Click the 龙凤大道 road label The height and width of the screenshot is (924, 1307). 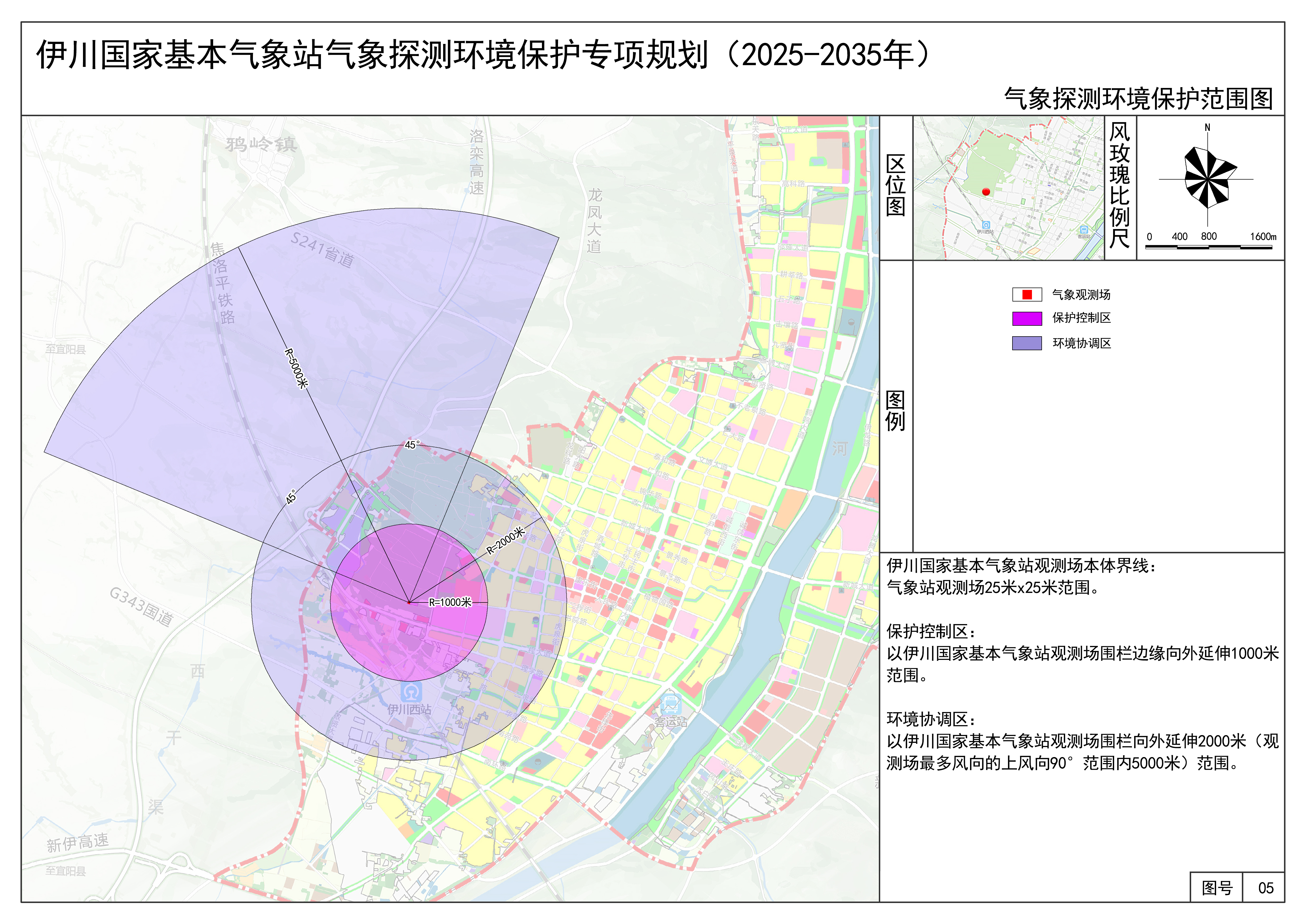tap(594, 221)
